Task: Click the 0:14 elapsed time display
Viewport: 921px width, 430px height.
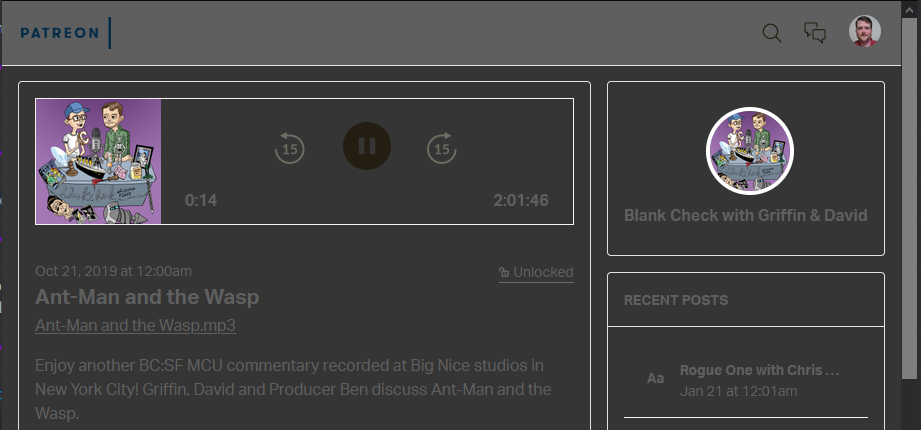Action: coord(201,201)
